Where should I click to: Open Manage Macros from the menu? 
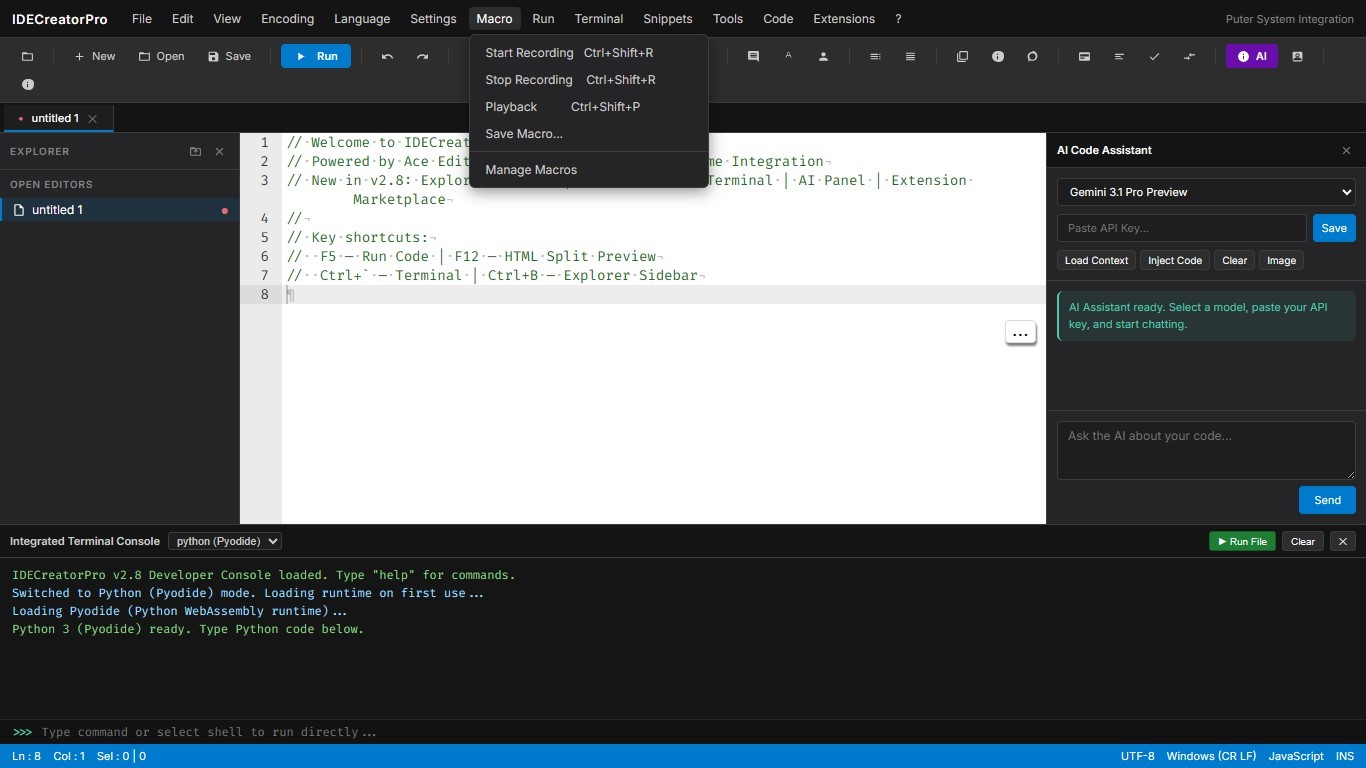(x=589, y=170)
